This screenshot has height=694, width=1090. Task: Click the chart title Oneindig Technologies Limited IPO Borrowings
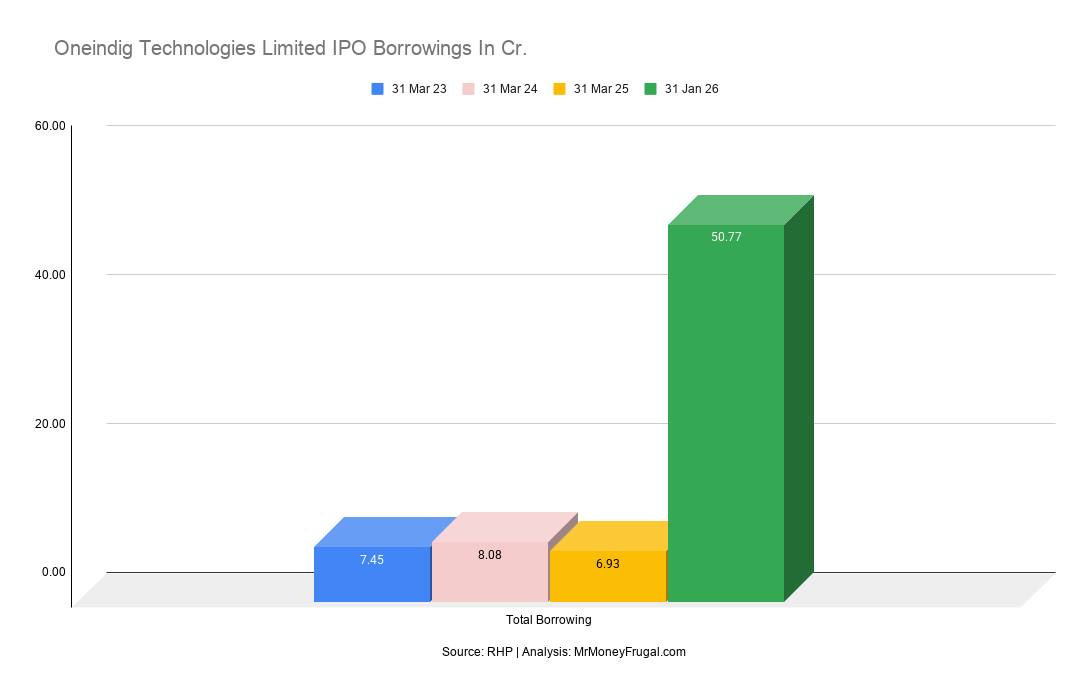tap(291, 49)
